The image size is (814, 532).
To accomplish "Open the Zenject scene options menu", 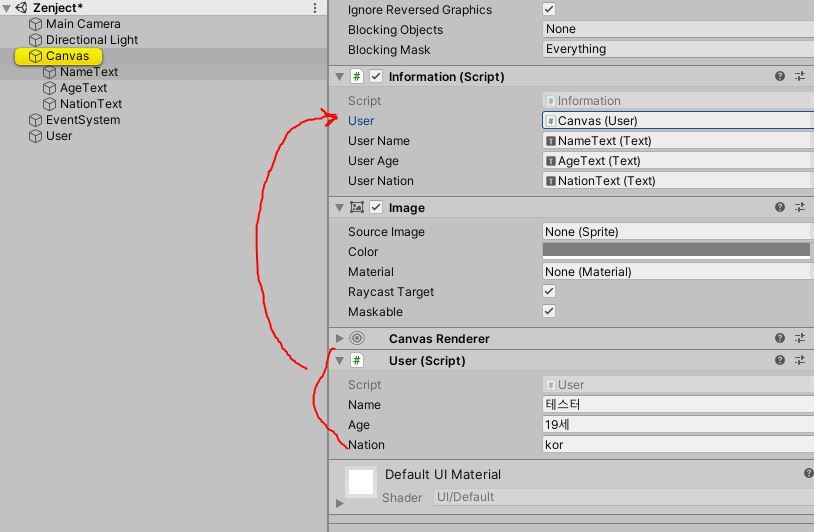I will 315,8.
